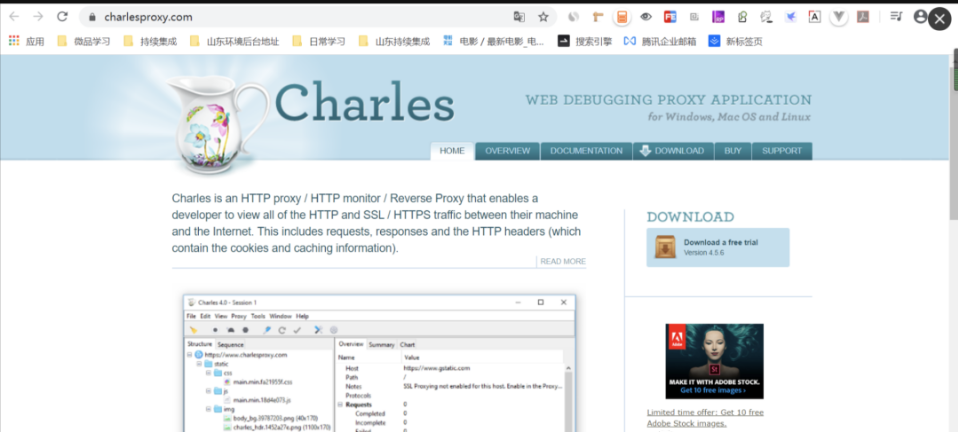Open the BUY tab
This screenshot has height=432, width=958.
point(733,151)
